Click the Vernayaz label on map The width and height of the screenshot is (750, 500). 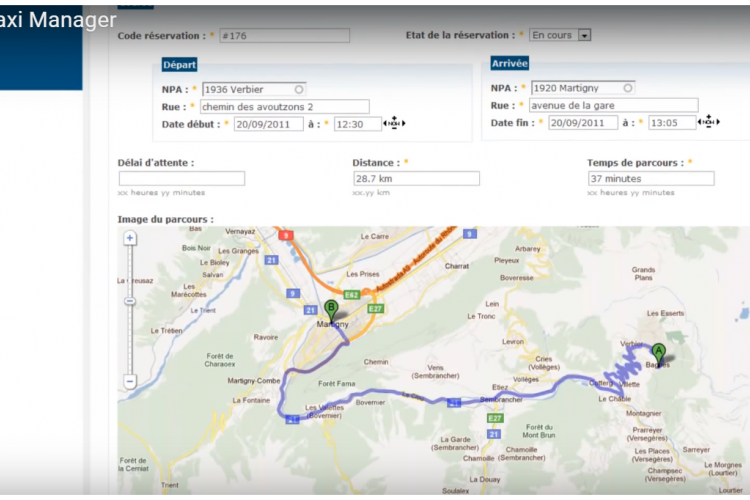[240, 232]
